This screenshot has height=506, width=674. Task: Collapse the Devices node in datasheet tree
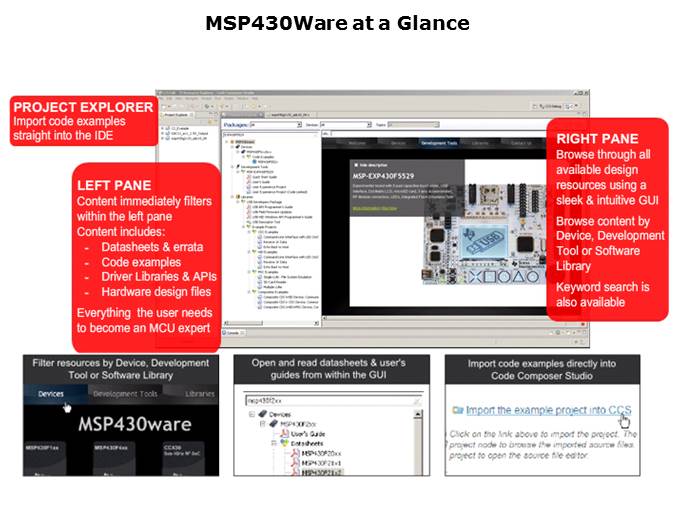(x=252, y=414)
